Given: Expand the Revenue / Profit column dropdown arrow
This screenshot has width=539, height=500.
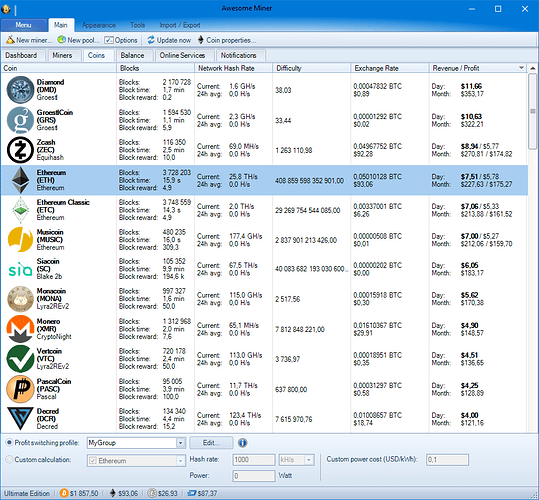Looking at the screenshot, I should point(521,68).
